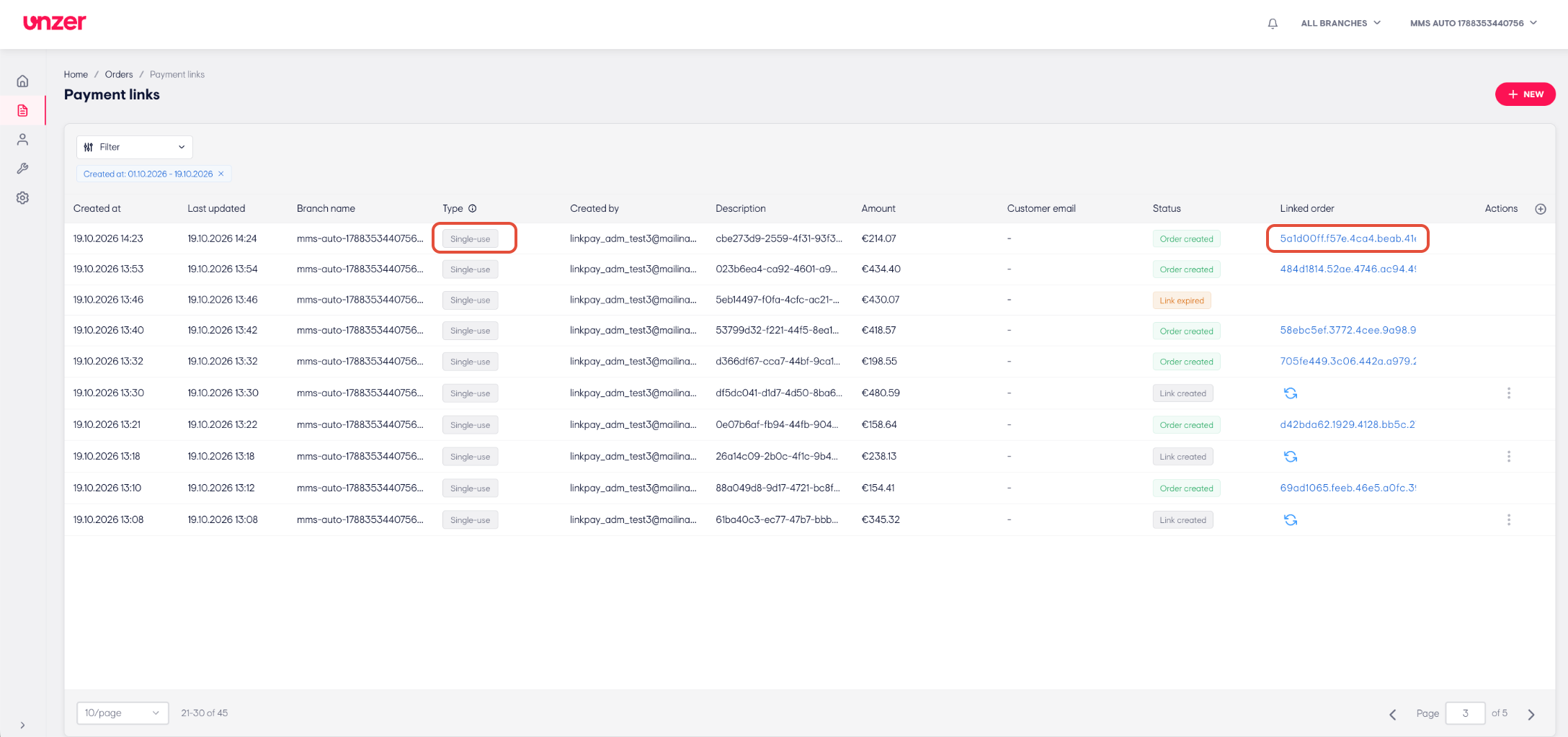1568x737 pixels.
Task: Click the NEW payment link button
Action: coord(1525,94)
